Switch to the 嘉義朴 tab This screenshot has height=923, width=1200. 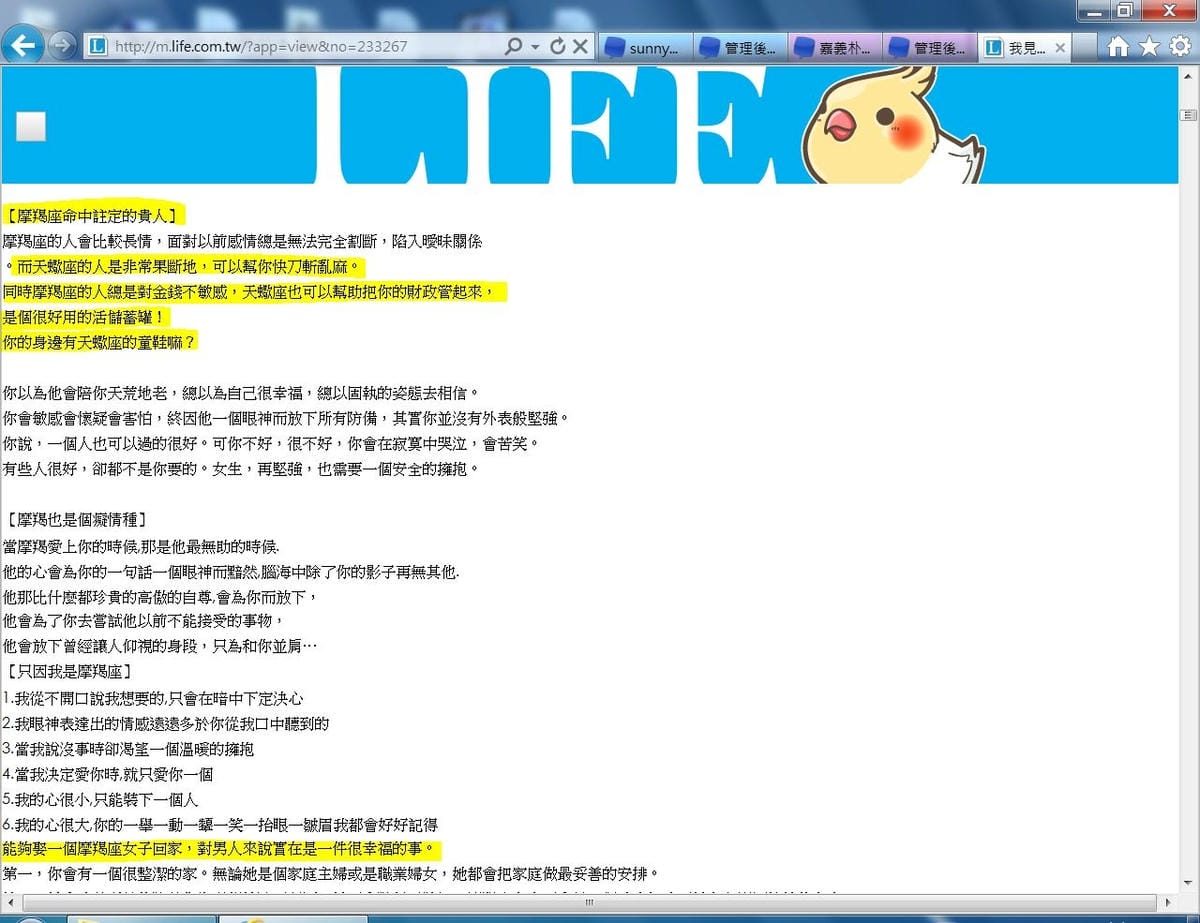coord(837,46)
